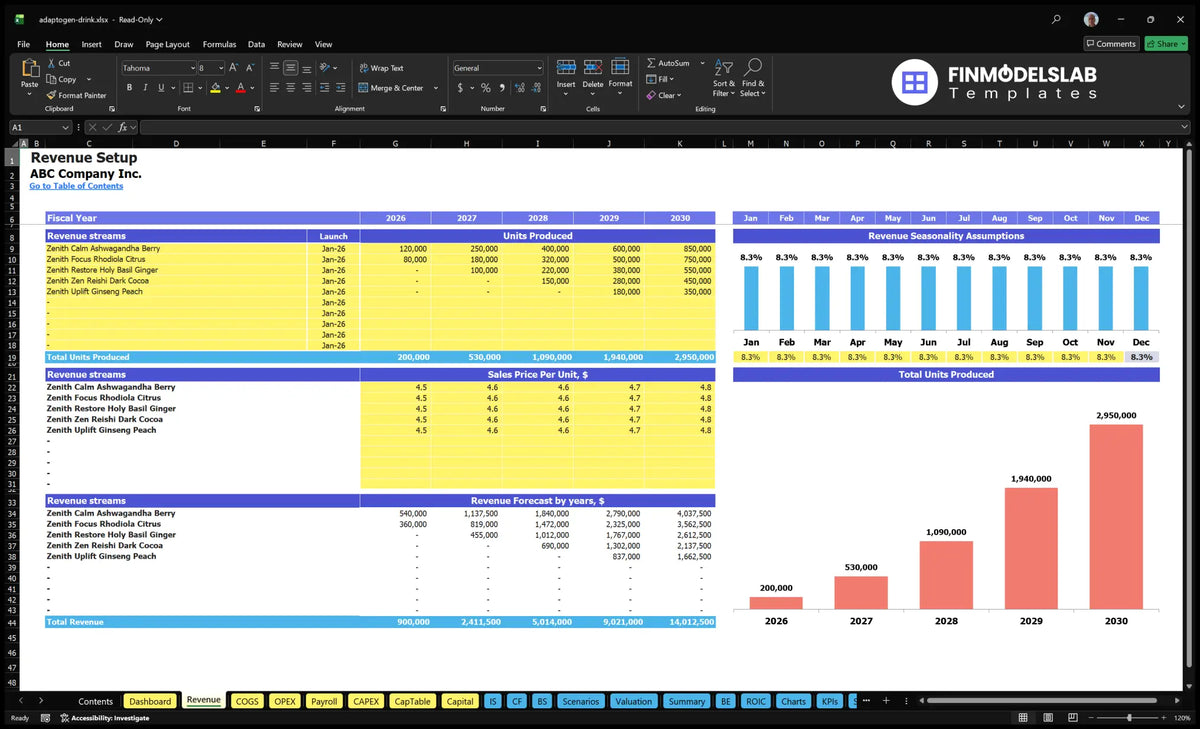Click Merge & Center button
The image size is (1200, 729).
(390, 88)
